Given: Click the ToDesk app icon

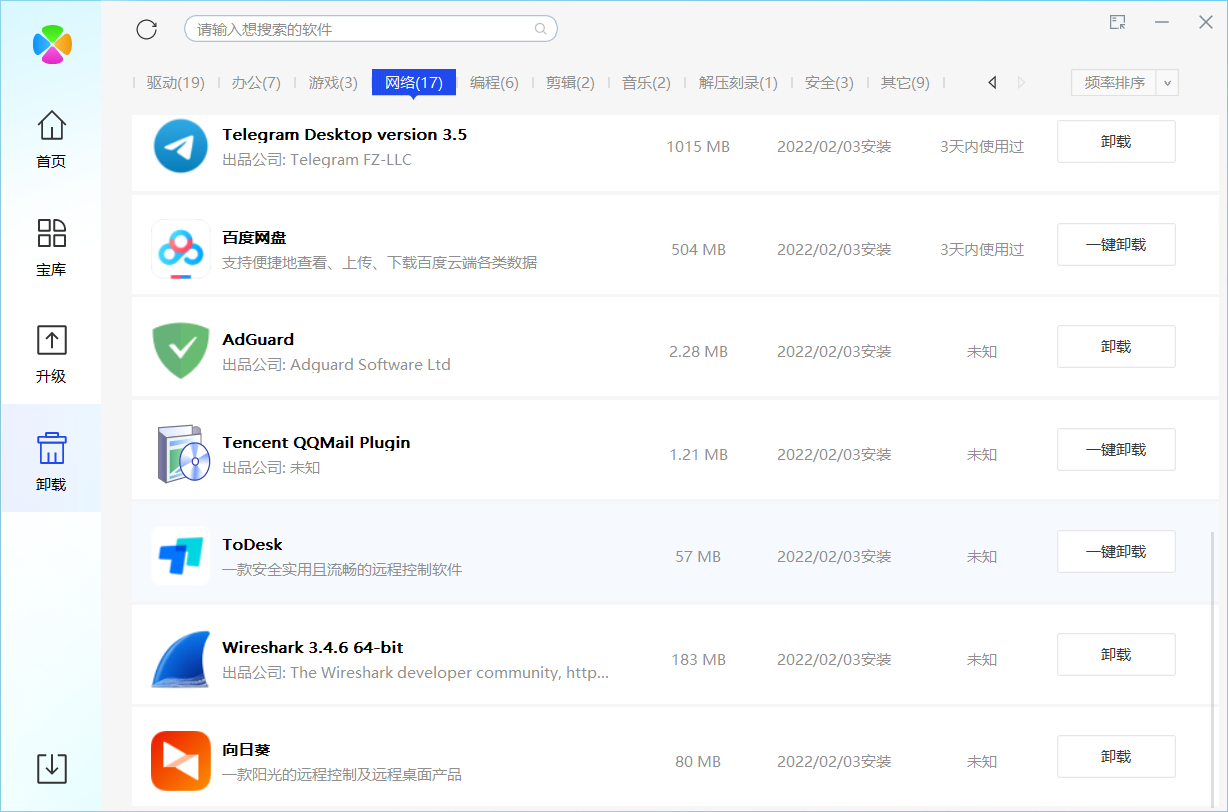Looking at the screenshot, I should [181, 556].
